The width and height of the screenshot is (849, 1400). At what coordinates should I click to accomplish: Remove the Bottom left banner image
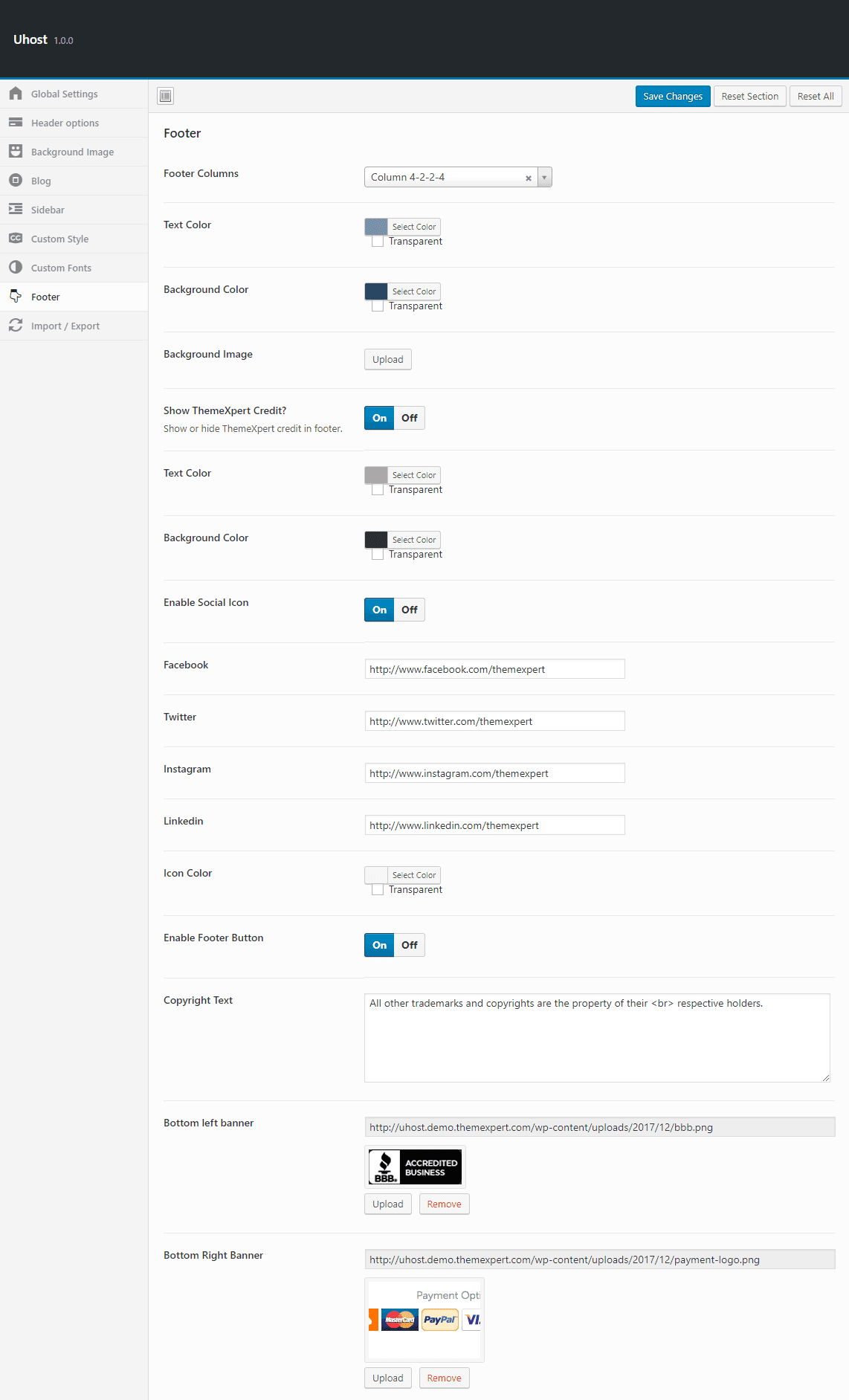pyautogui.click(x=444, y=1204)
